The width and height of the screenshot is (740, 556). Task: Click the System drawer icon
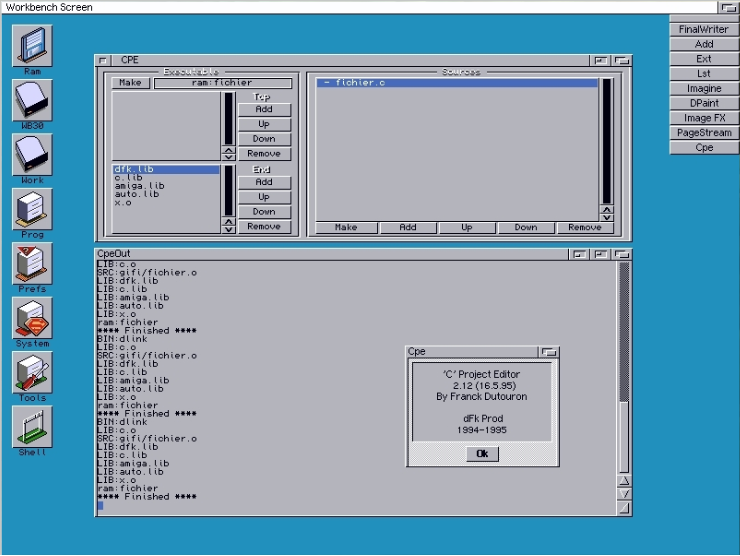click(32, 318)
